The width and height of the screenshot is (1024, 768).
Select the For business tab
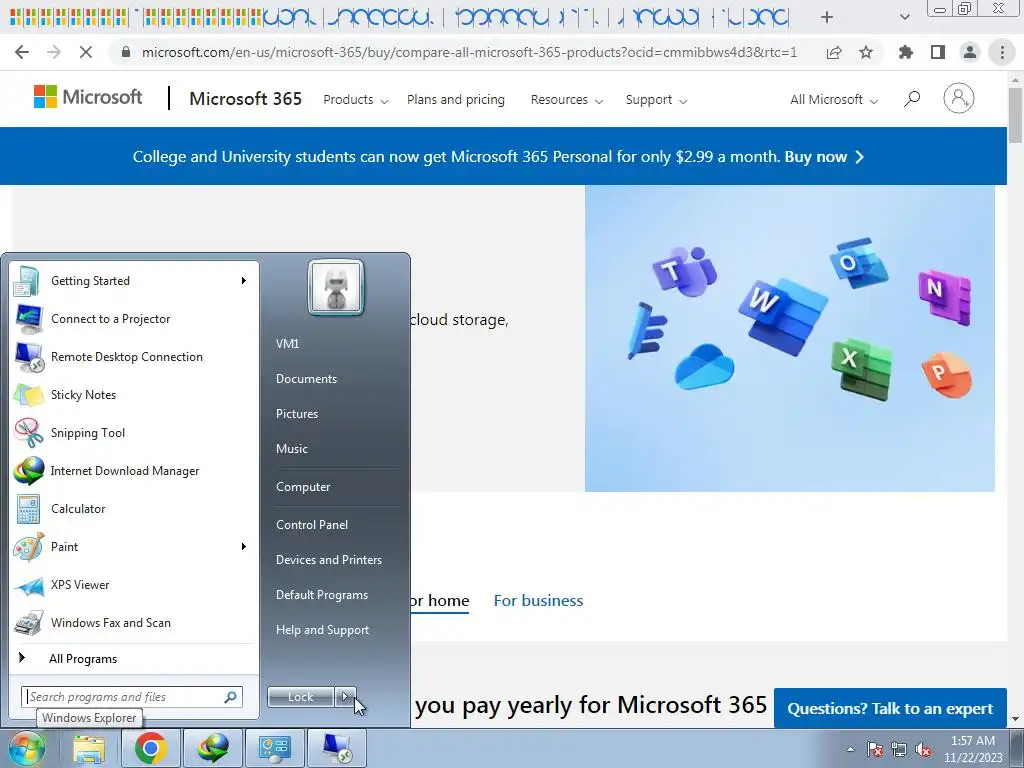pyautogui.click(x=538, y=601)
